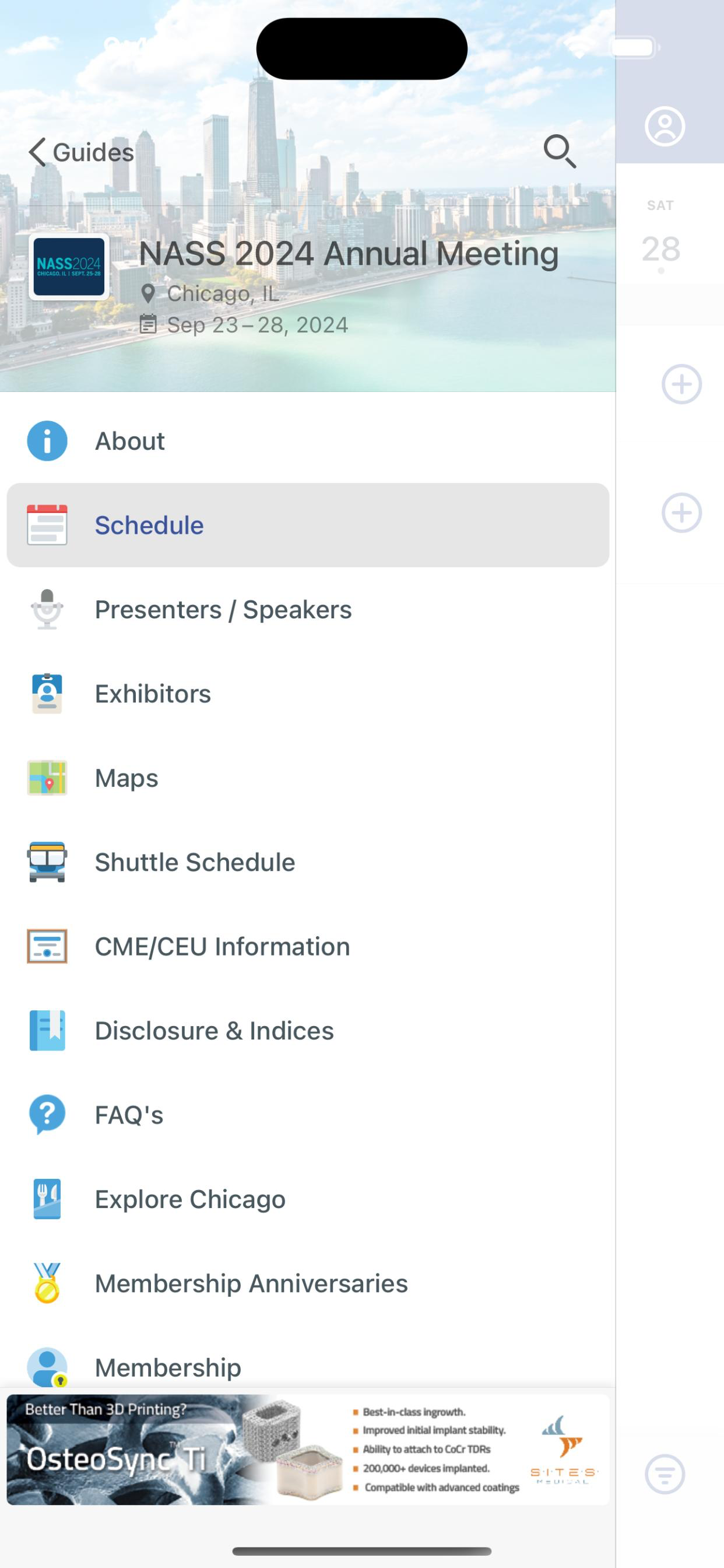Tap the Membership Anniversaries medal icon
The height and width of the screenshot is (1568, 724).
click(47, 1283)
